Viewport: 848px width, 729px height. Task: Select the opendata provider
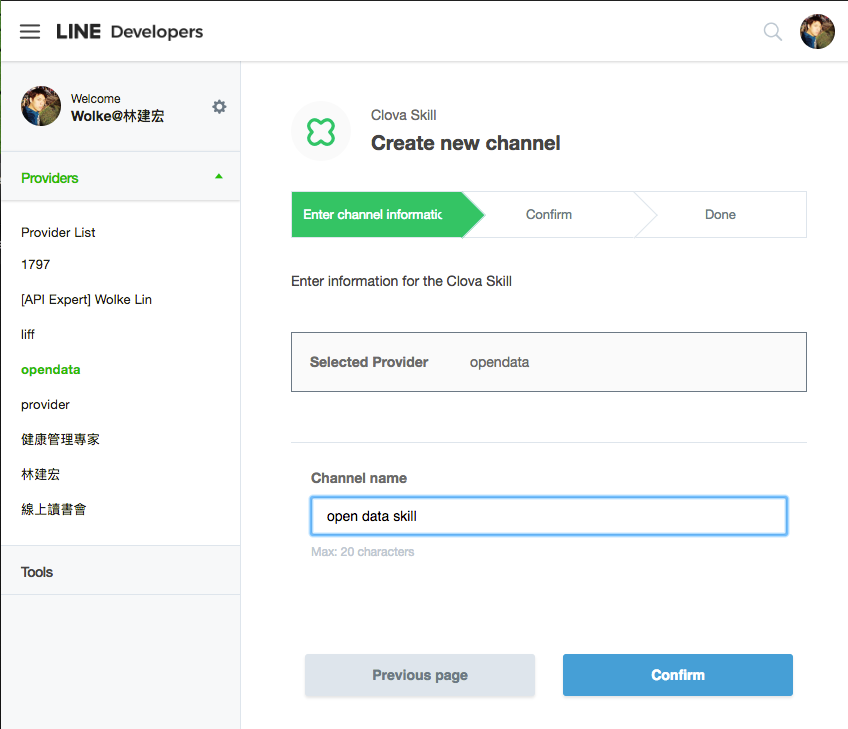click(x=51, y=370)
